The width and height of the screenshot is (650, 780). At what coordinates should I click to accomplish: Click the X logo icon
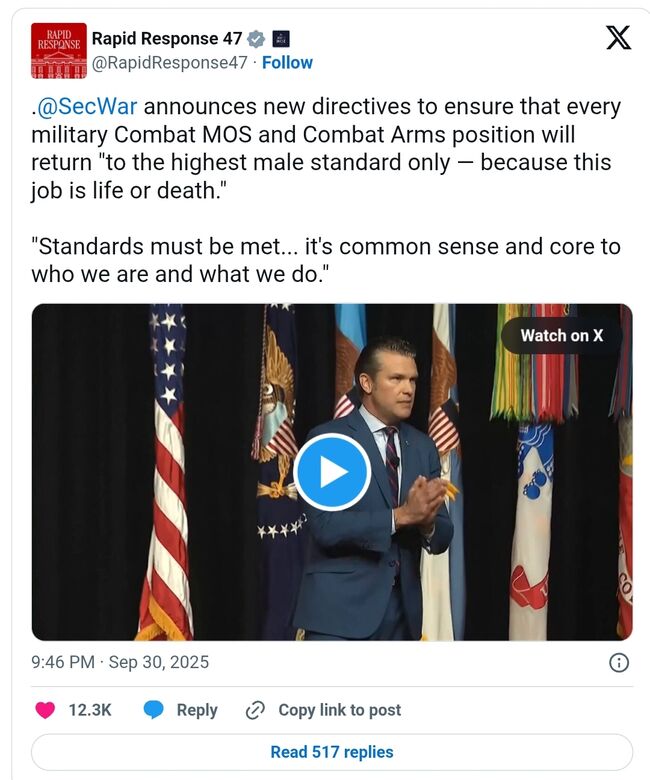pos(619,39)
